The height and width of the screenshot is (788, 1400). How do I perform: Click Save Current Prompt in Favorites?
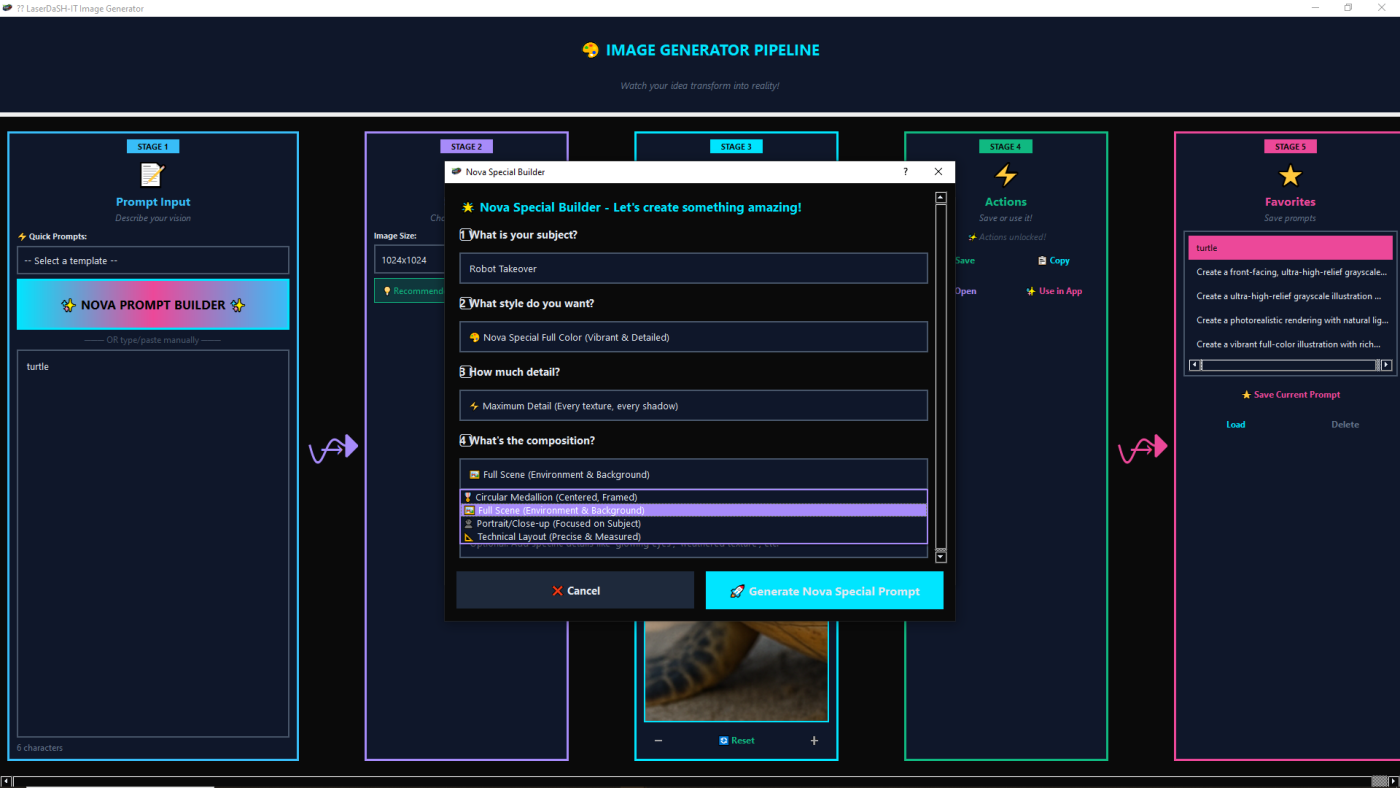click(1290, 395)
